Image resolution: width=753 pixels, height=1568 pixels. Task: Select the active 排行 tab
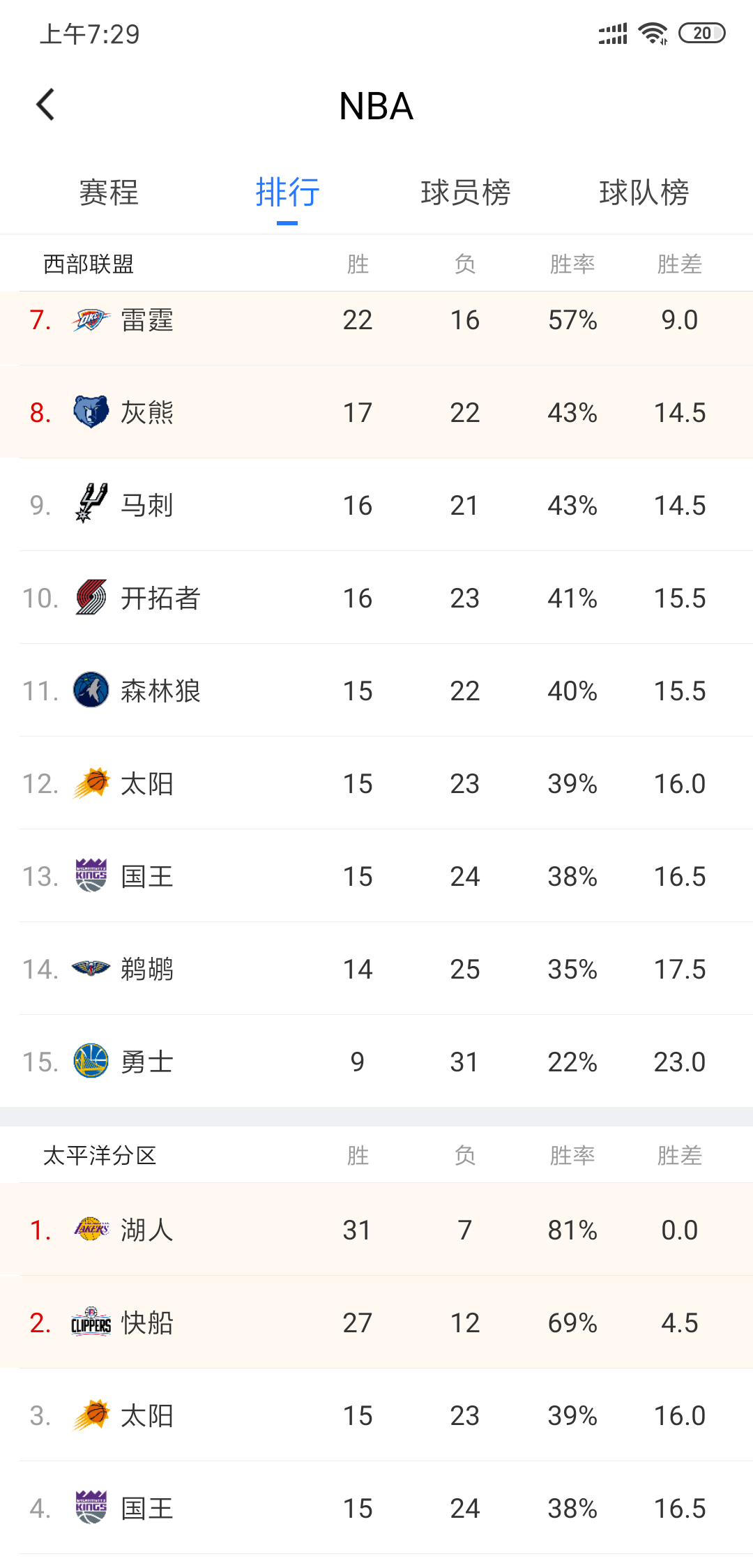[287, 193]
